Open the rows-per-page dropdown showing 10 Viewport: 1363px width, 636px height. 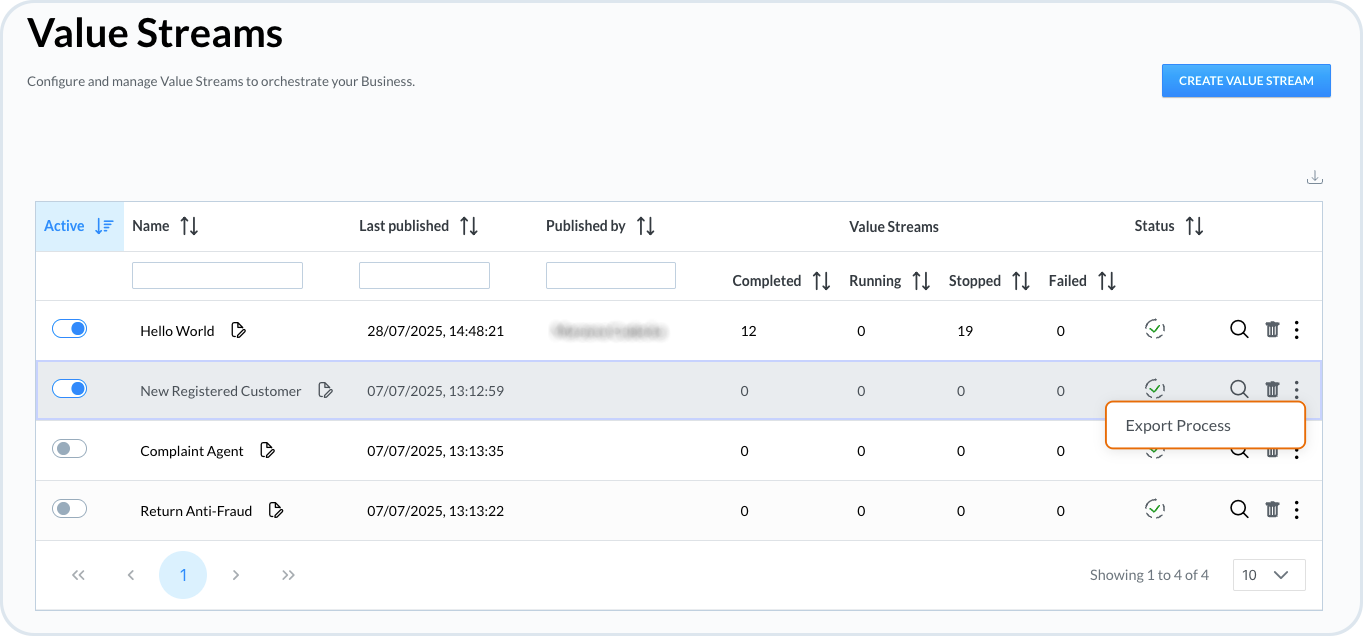pyautogui.click(x=1268, y=575)
